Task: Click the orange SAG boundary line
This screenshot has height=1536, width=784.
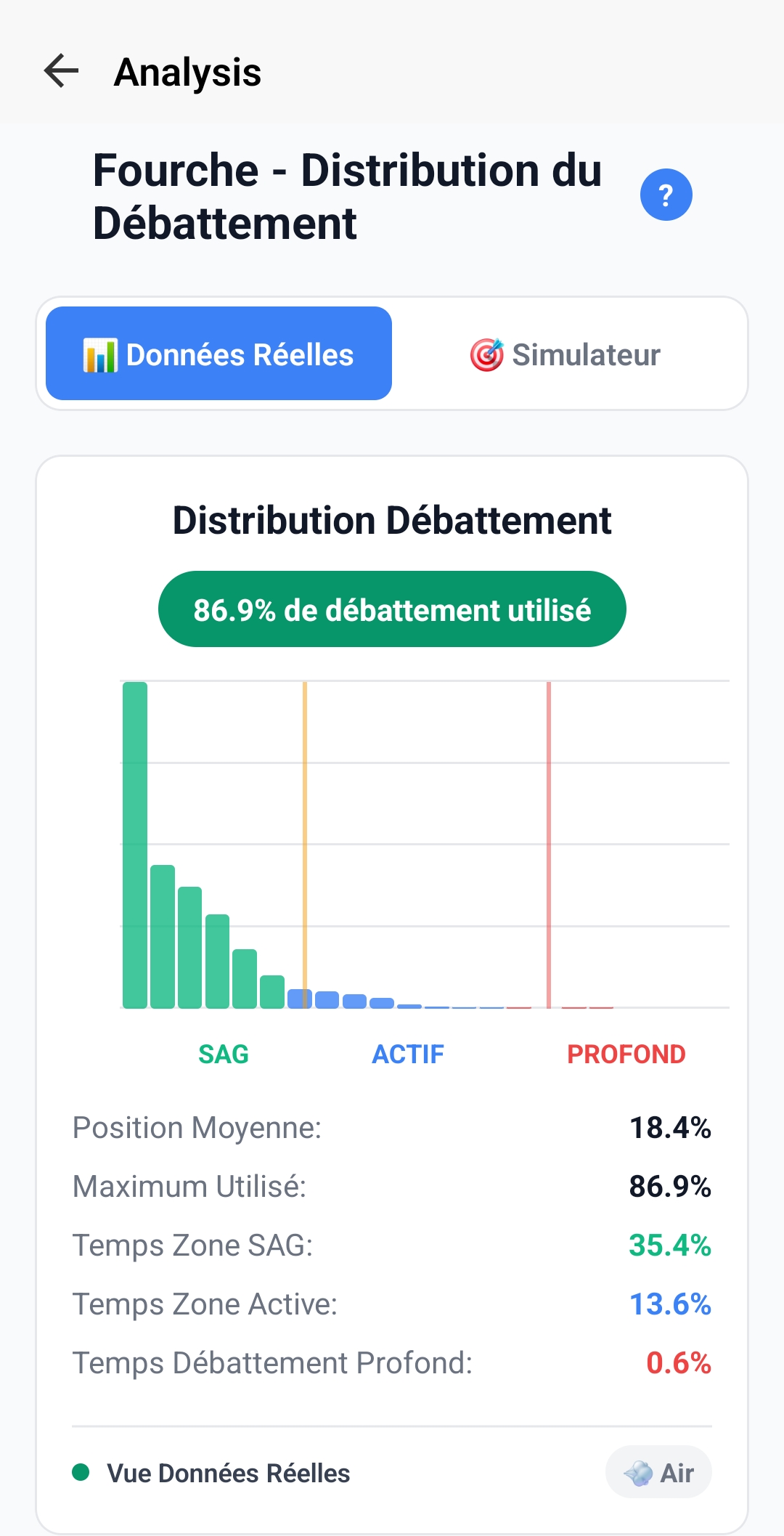Action: [305, 835]
